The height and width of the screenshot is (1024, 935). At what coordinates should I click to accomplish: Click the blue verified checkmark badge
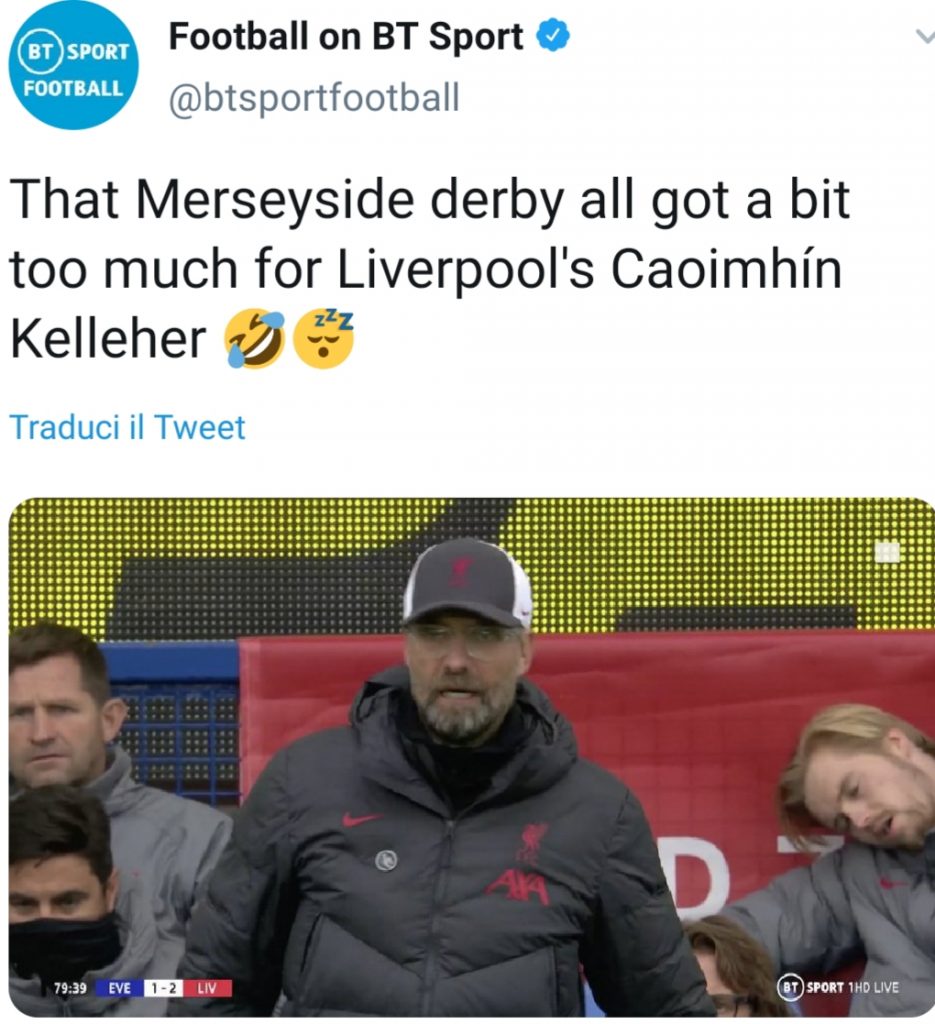point(553,37)
